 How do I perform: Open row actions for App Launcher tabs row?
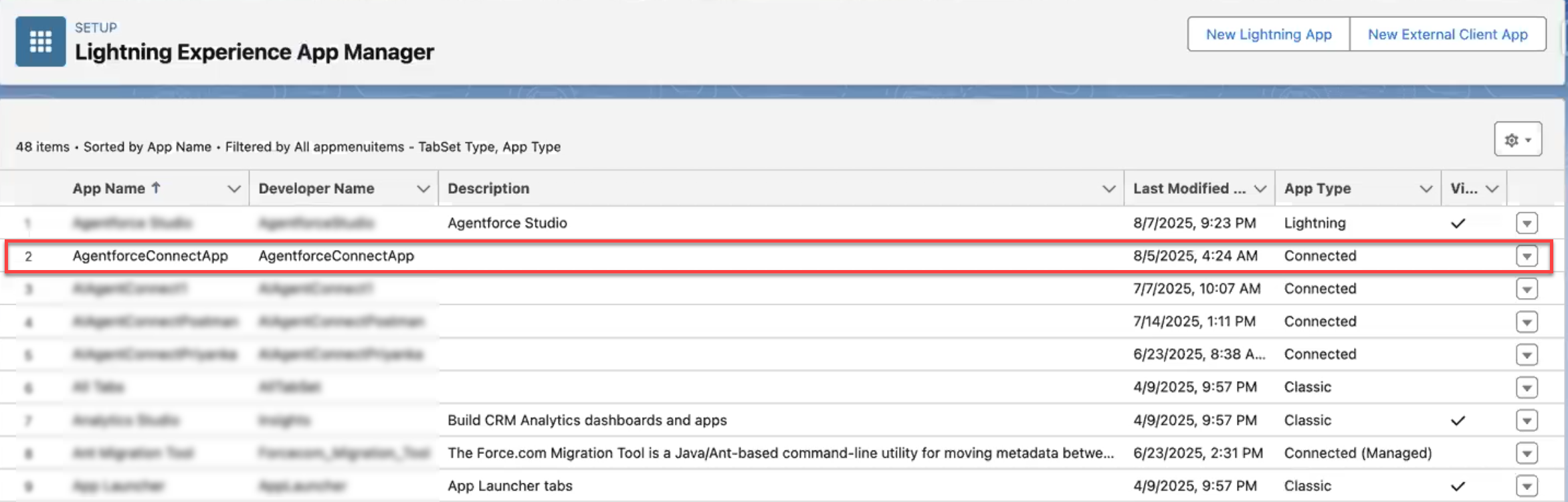pos(1527,486)
